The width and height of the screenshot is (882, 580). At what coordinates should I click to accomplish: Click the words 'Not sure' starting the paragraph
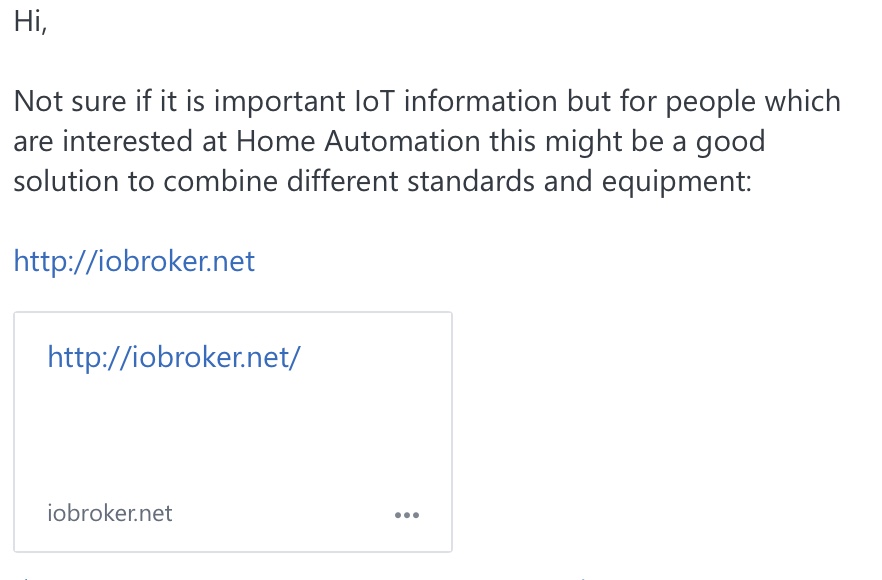70,102
